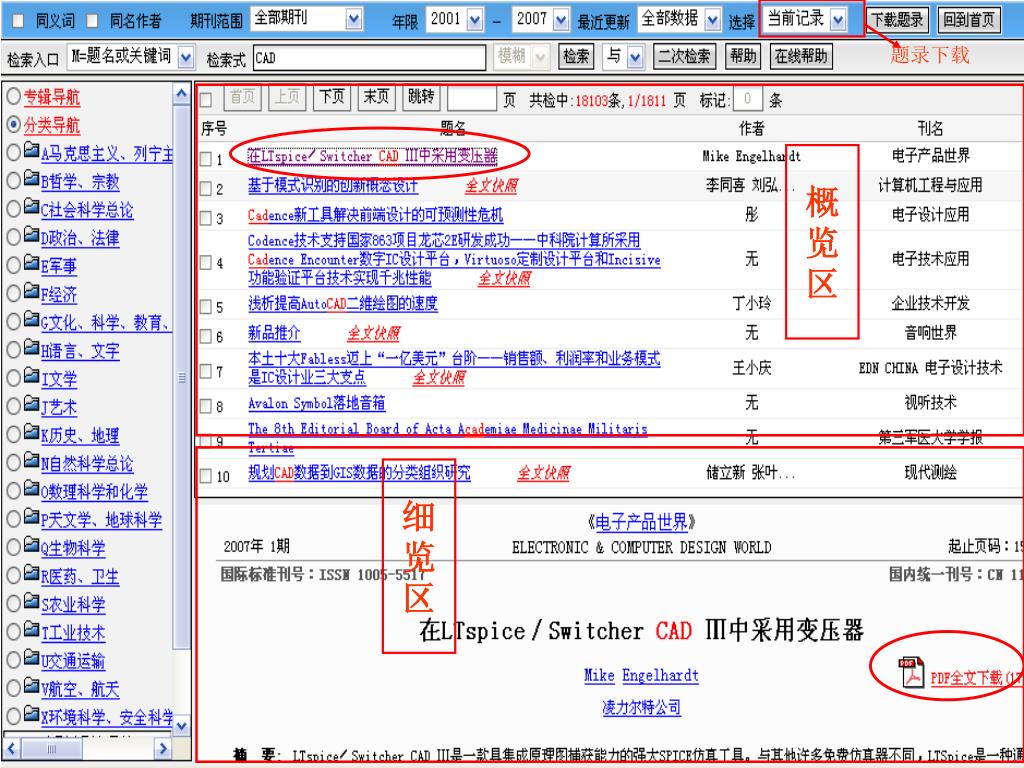The width and height of the screenshot is (1024, 768).
Task: Open the 当前记录 selection dropdown
Action: point(838,20)
